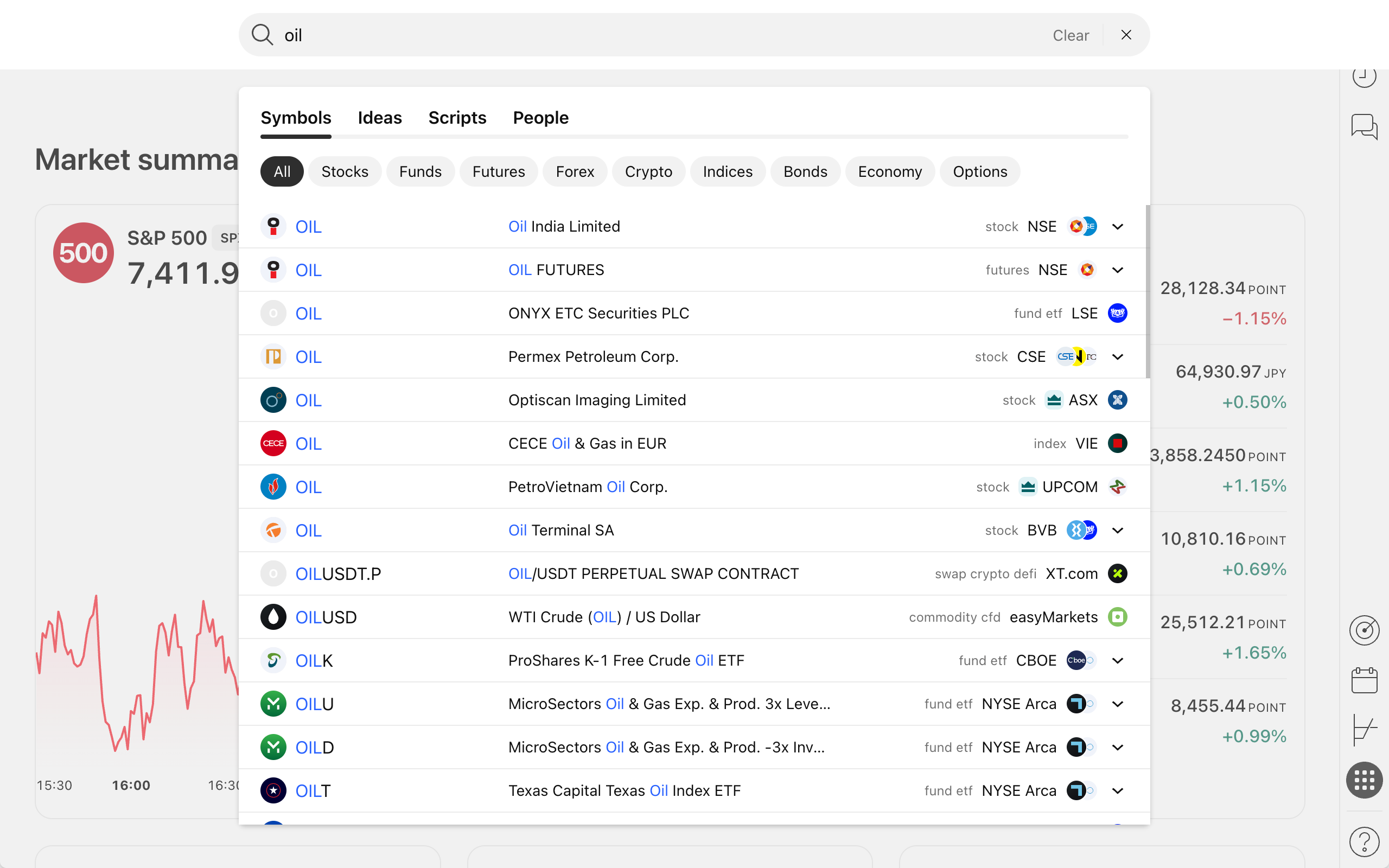Filter results by Crypto
The width and height of the screenshot is (1389, 868).
pyautogui.click(x=648, y=171)
